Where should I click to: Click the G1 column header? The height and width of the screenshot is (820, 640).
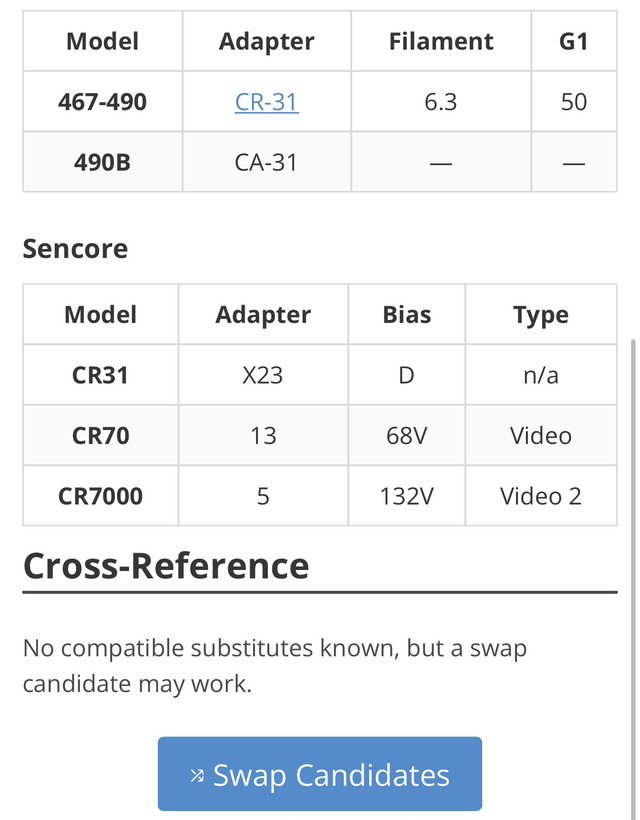[574, 41]
